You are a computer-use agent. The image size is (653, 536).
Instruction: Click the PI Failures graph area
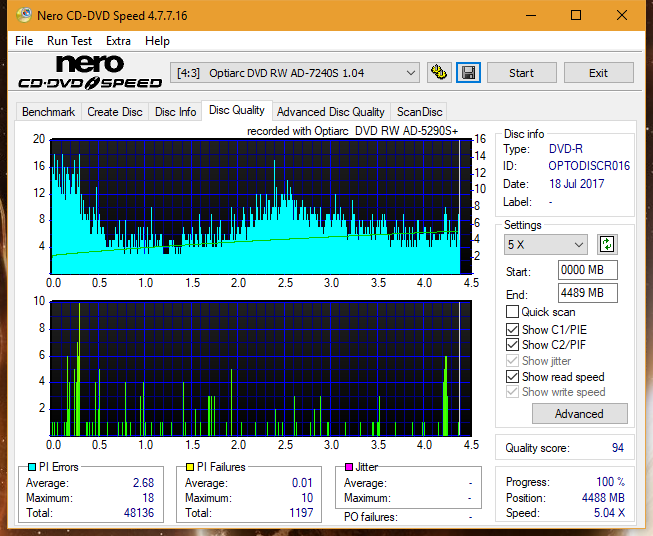(x=261, y=368)
